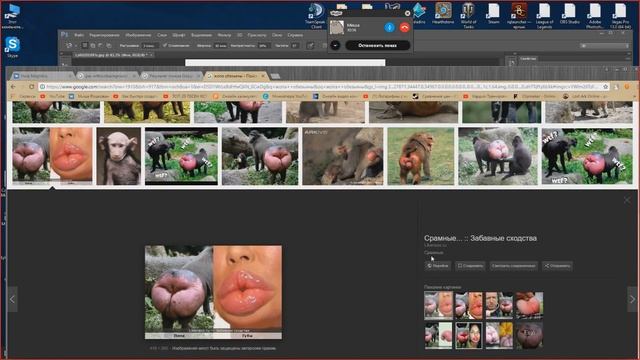Open the World of Tanks desktop shortcut
The height and width of the screenshot is (360, 640).
click(x=468, y=16)
